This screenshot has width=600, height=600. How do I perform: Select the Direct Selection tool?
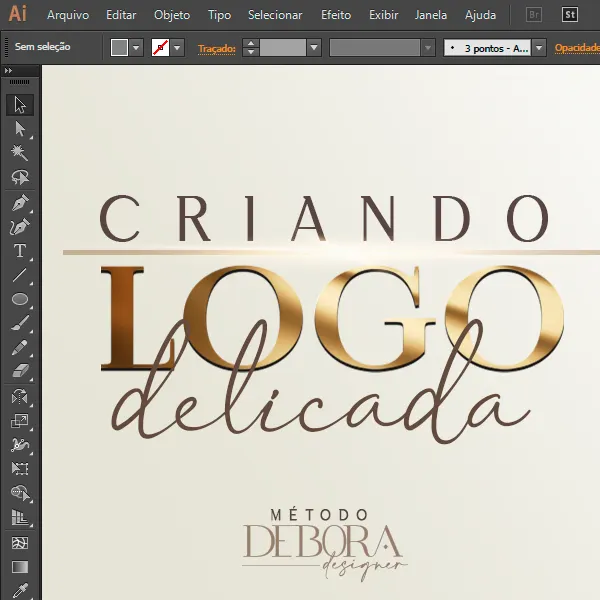(20, 129)
